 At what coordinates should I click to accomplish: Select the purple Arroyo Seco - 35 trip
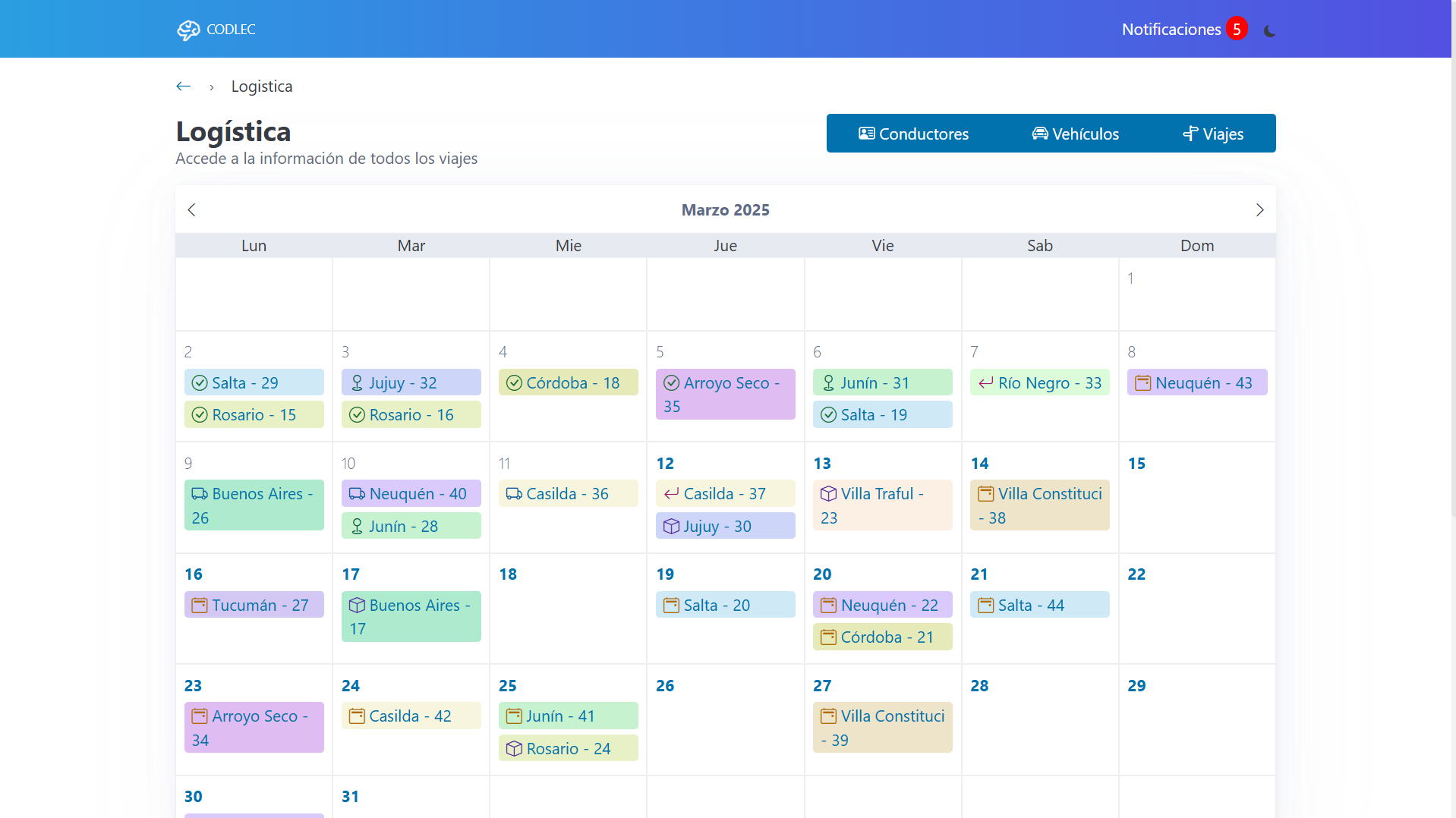725,395
